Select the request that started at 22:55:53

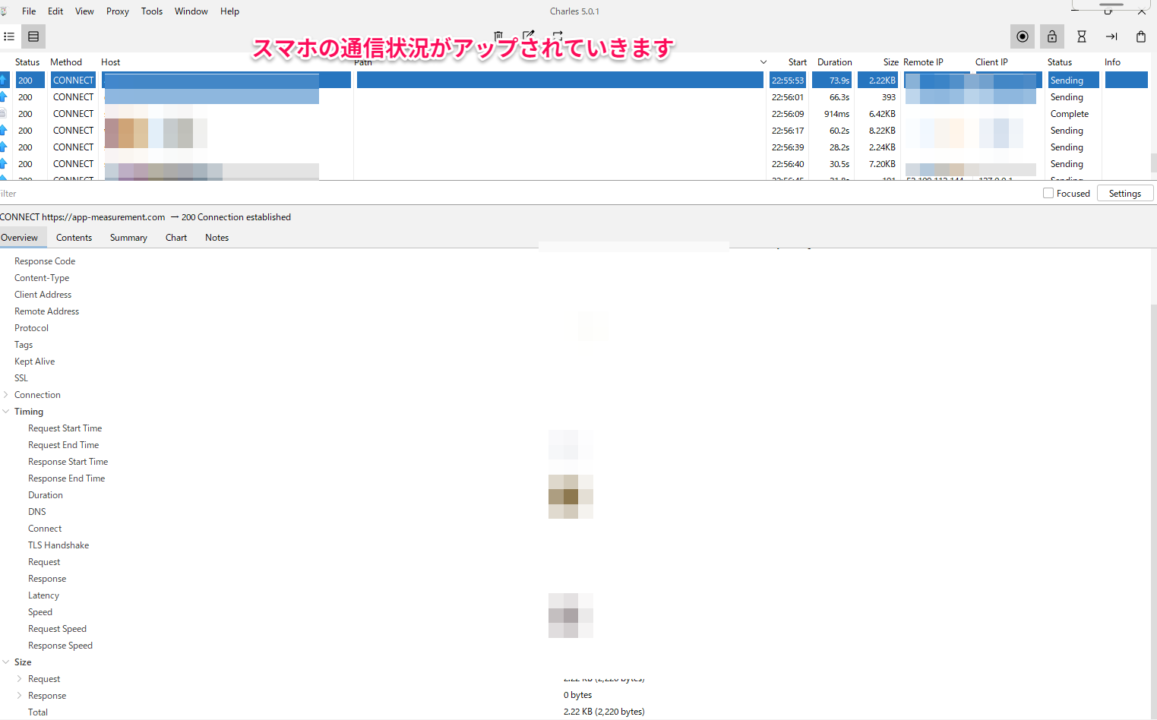click(574, 80)
